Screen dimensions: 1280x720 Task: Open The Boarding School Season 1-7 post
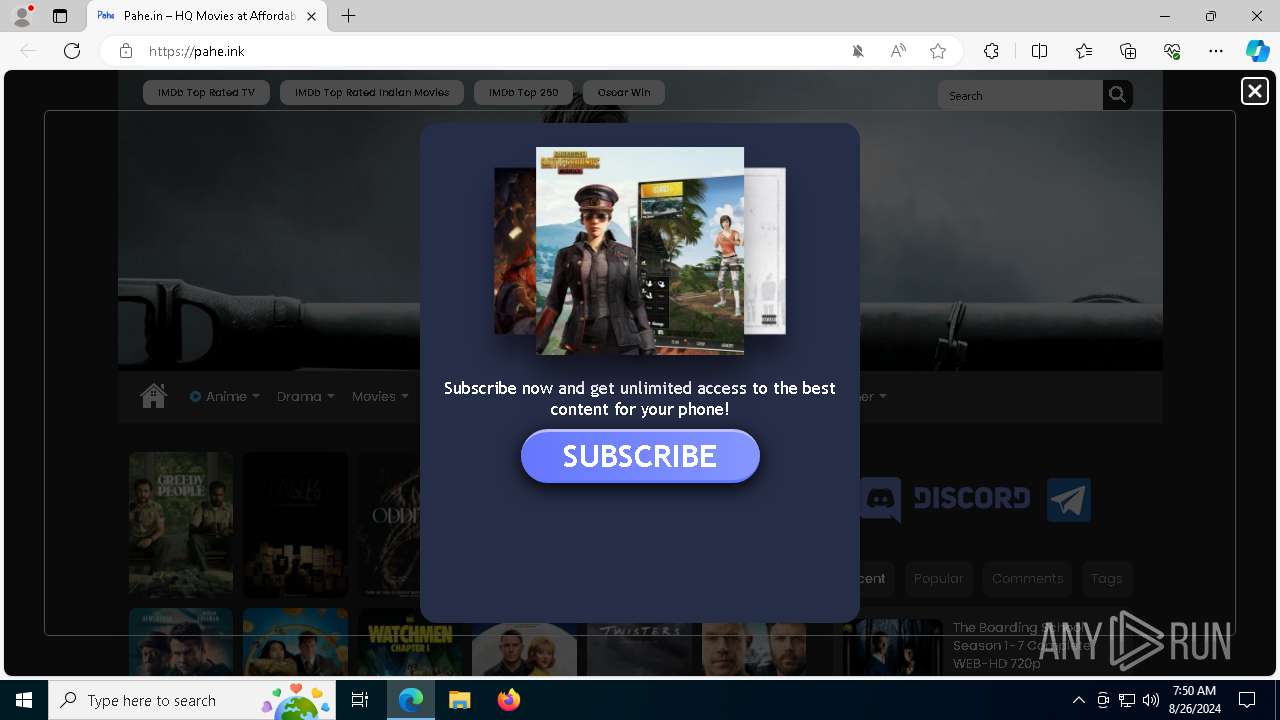pos(1020,645)
